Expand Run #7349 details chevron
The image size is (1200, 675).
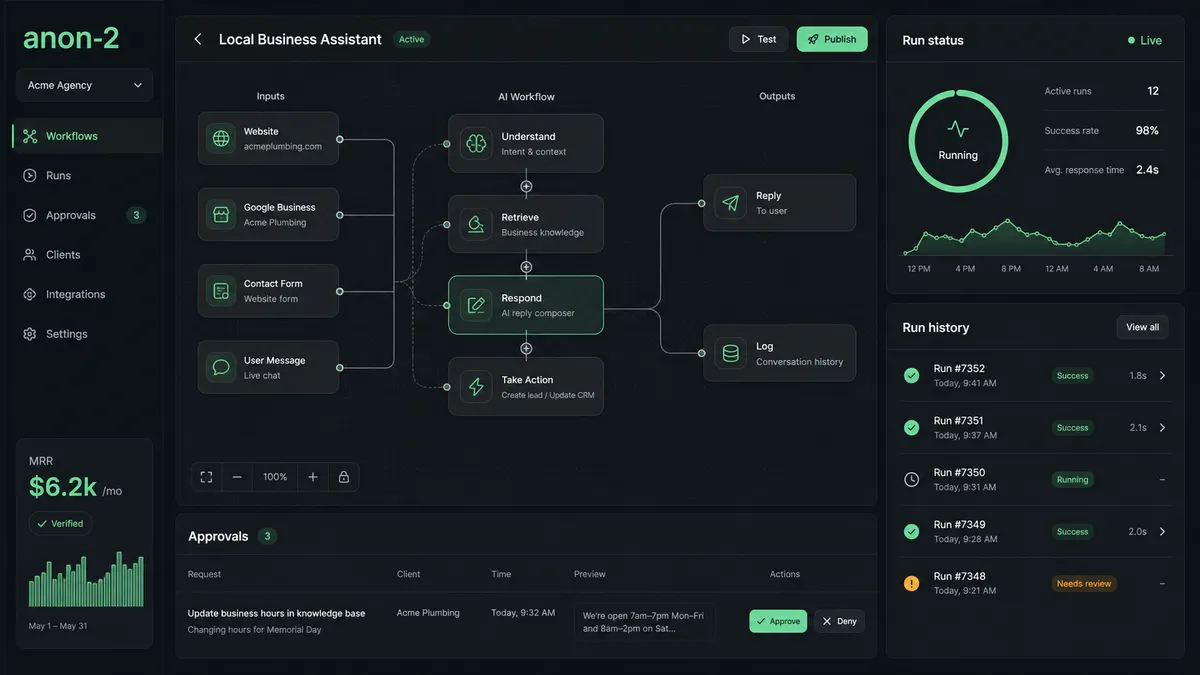tap(1162, 532)
